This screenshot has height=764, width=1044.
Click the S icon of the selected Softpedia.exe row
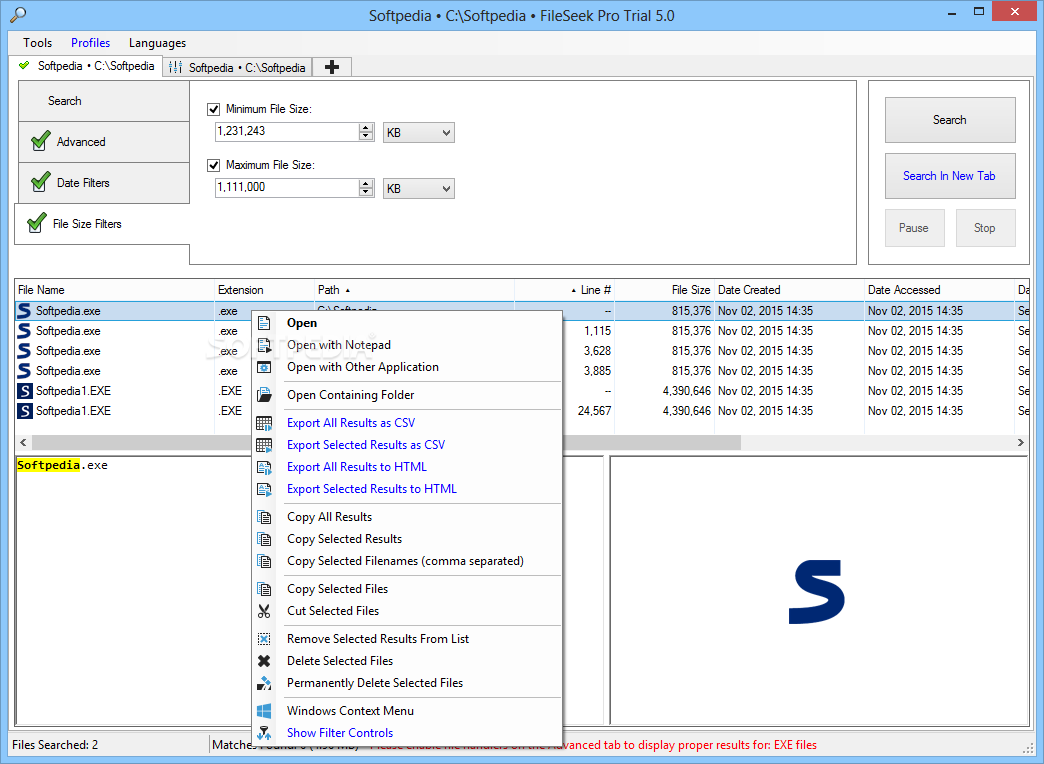click(x=25, y=311)
